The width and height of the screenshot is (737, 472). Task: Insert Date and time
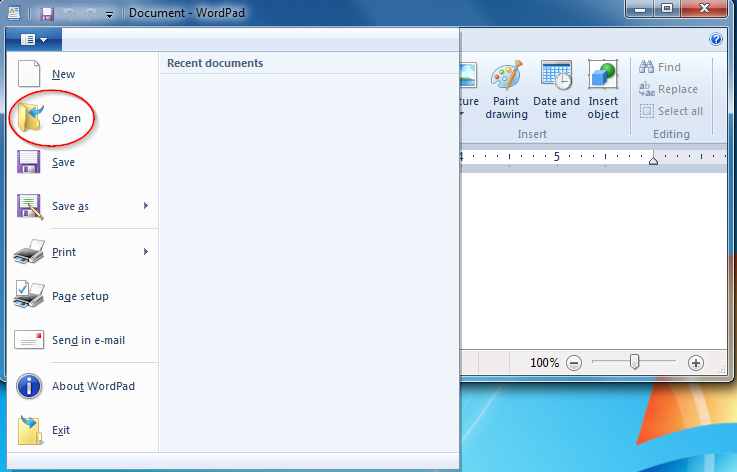556,90
